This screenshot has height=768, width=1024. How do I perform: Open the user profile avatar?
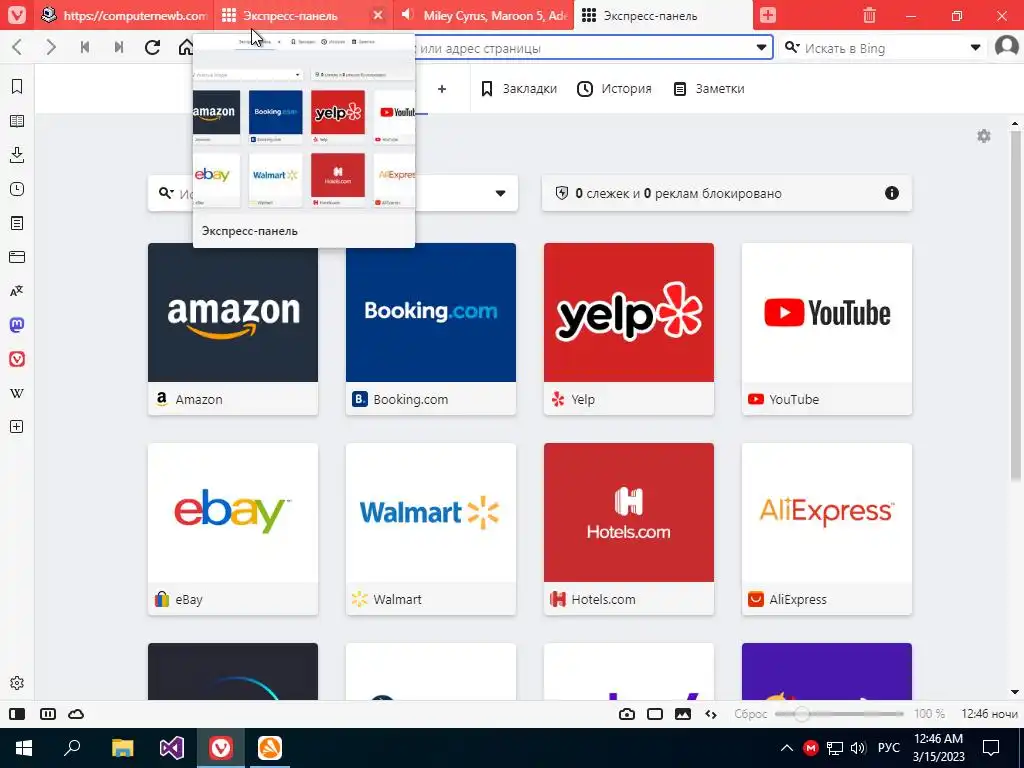coord(1007,47)
